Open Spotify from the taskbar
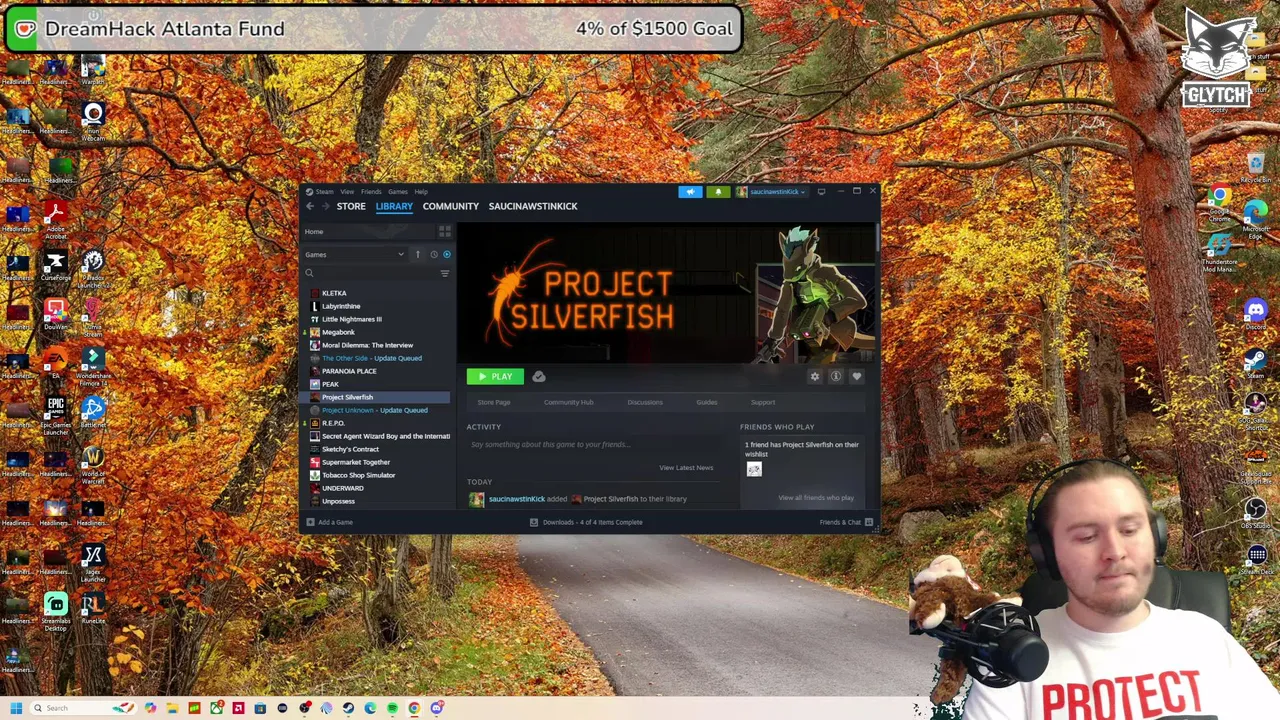1280x720 pixels. coord(392,708)
